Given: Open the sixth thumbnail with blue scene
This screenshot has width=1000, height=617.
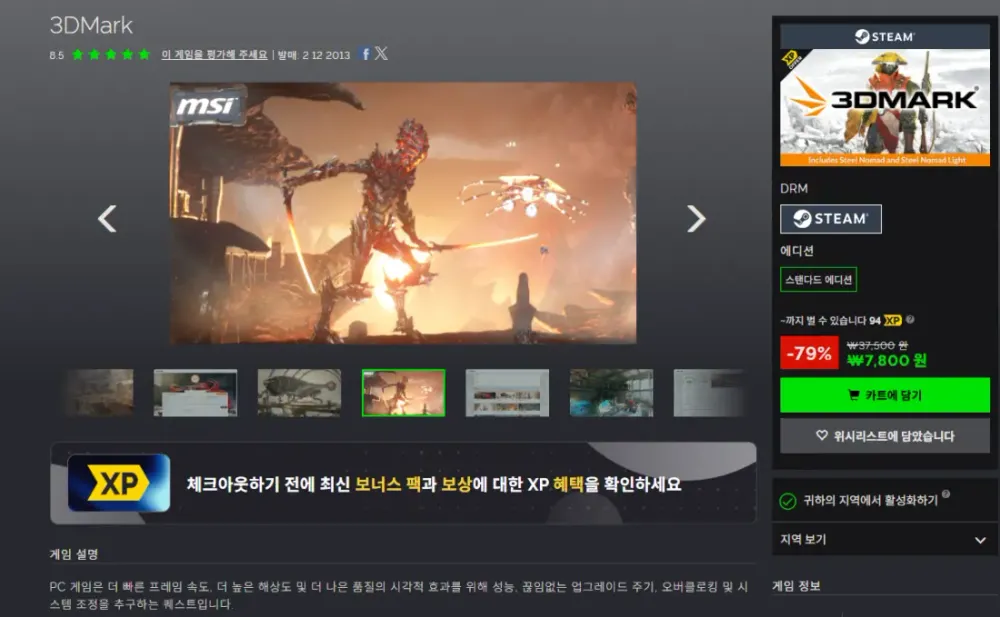Looking at the screenshot, I should coord(611,392).
